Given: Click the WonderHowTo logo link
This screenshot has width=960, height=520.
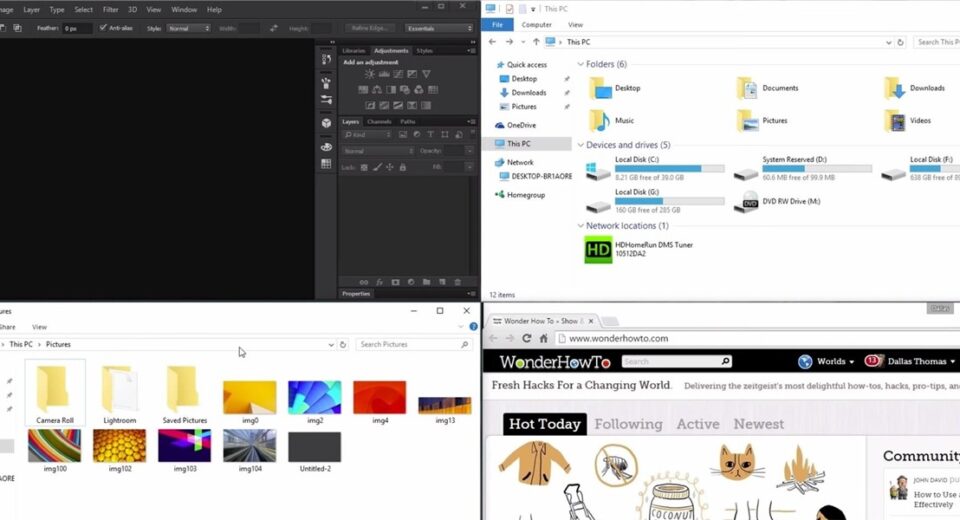Looking at the screenshot, I should point(555,362).
